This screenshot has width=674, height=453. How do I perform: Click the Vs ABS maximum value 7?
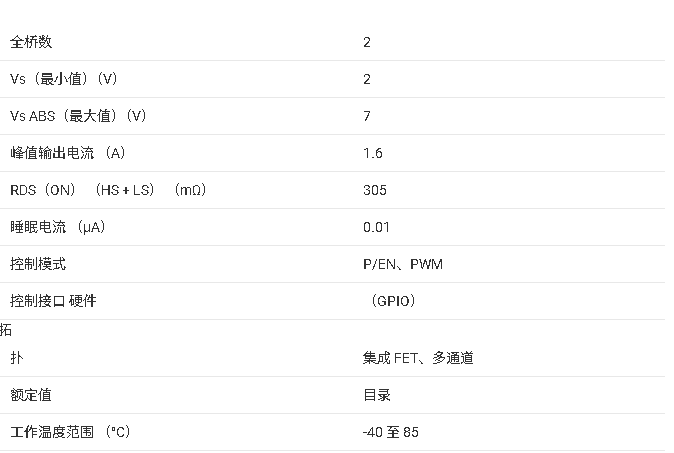click(367, 116)
